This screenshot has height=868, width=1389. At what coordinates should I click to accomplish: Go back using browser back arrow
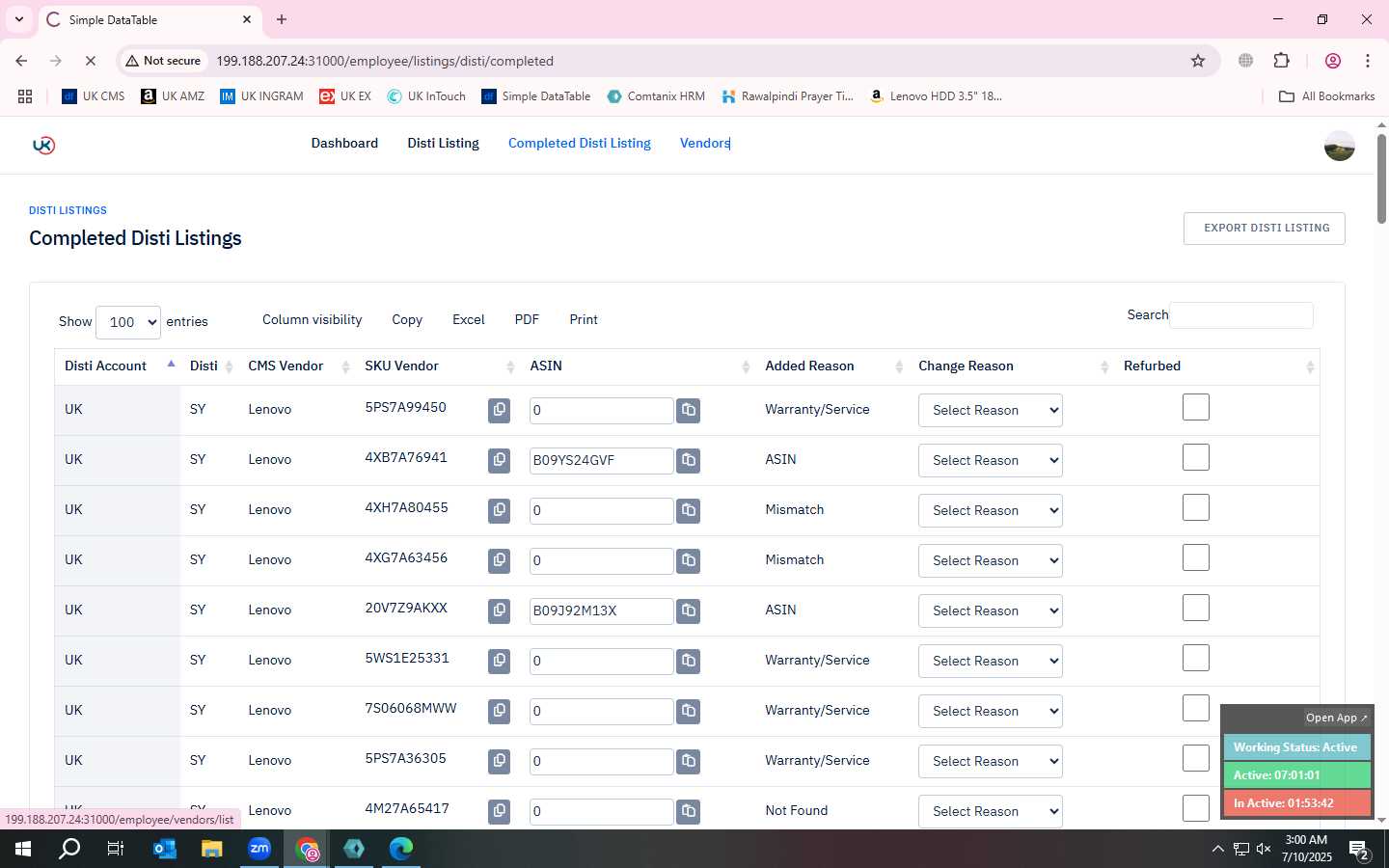[x=21, y=61]
